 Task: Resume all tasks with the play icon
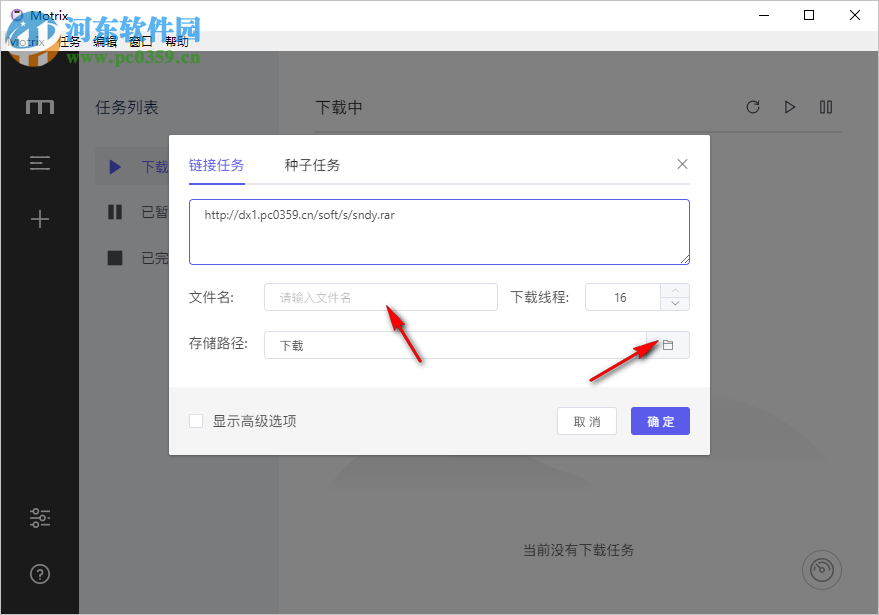(x=789, y=107)
